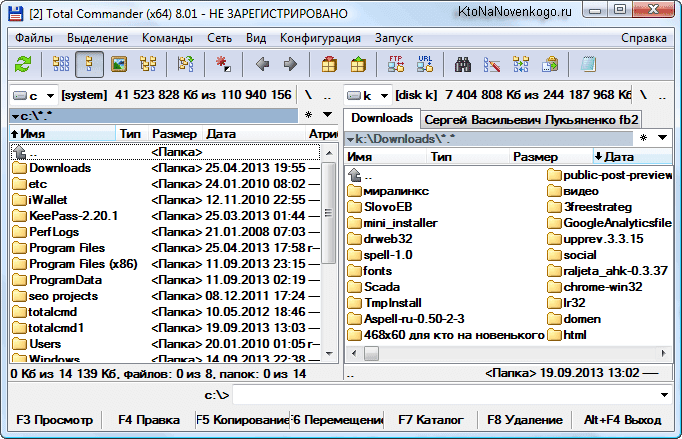The height and width of the screenshot is (439, 682).
Task: Sort left panel by Имя column
Action: [x=62, y=134]
